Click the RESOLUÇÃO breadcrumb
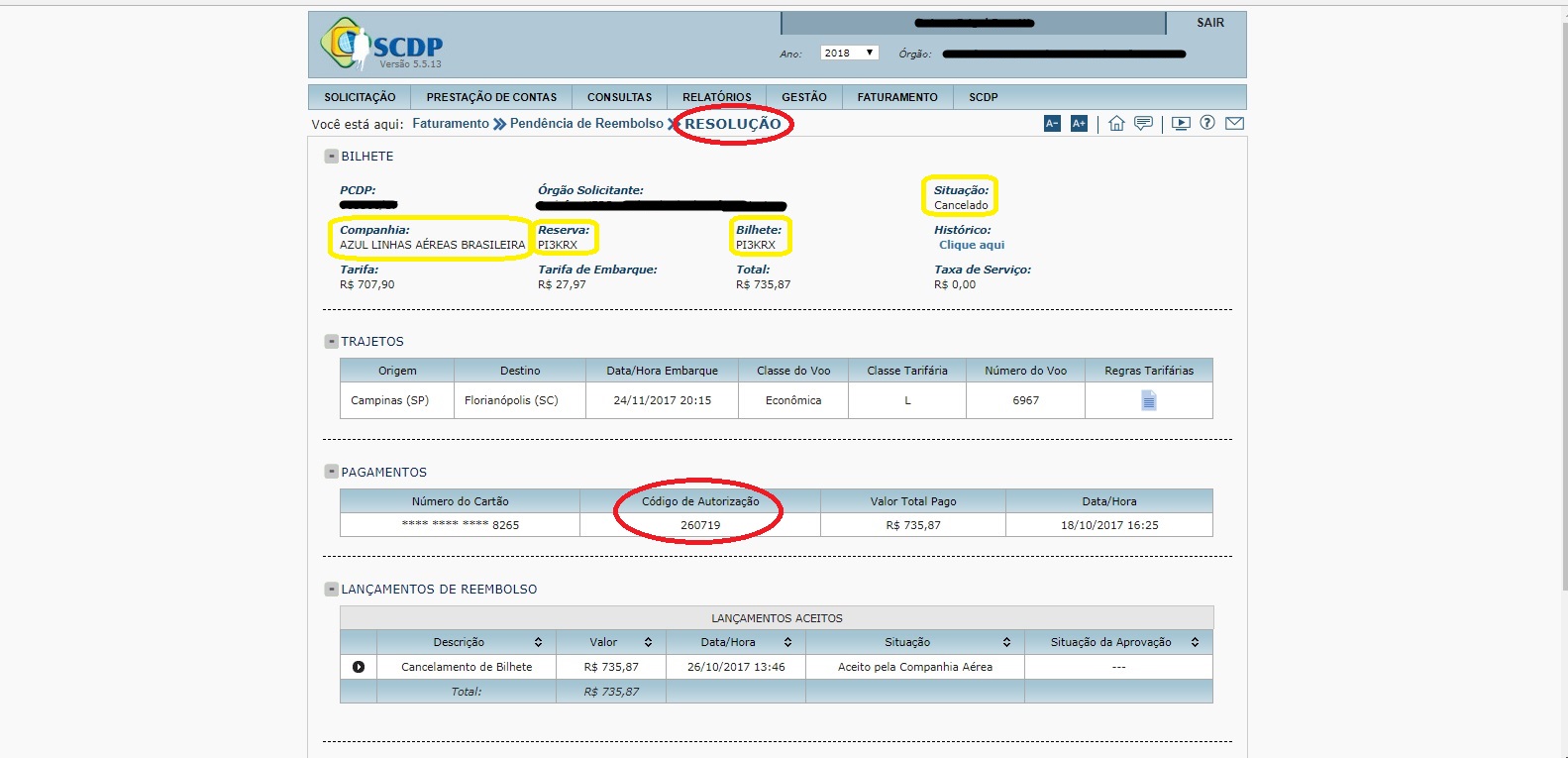The image size is (1568, 758). click(x=733, y=124)
